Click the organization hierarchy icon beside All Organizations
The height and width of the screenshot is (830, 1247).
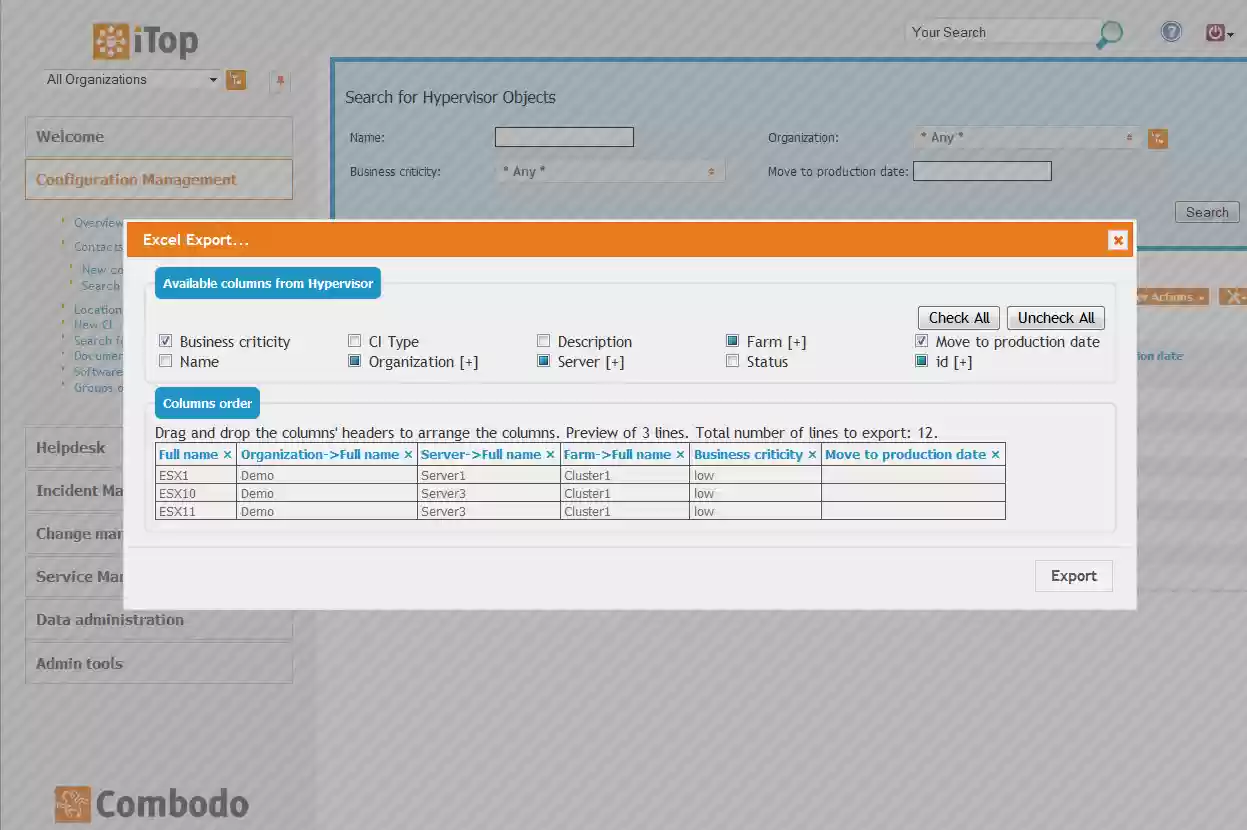236,79
